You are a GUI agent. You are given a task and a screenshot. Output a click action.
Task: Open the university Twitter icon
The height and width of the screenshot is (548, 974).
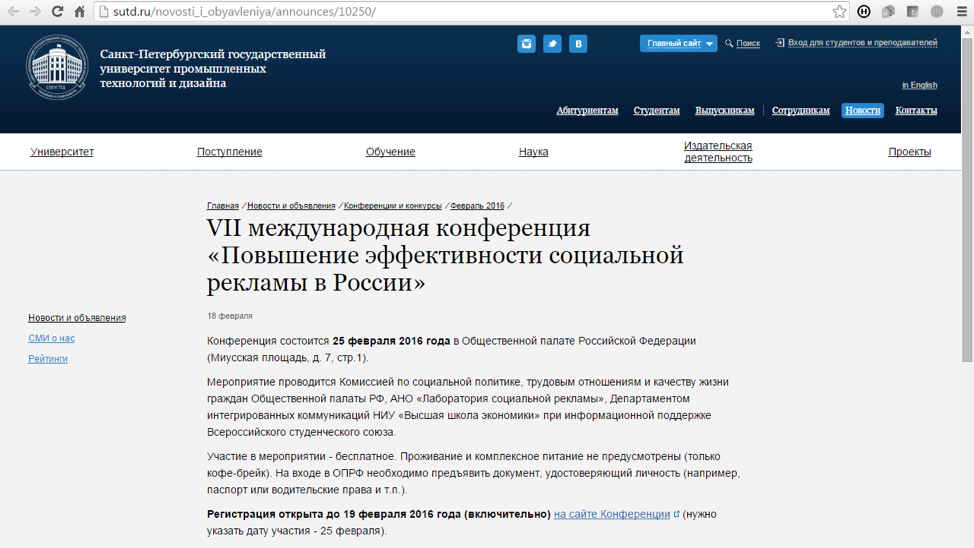(x=552, y=43)
